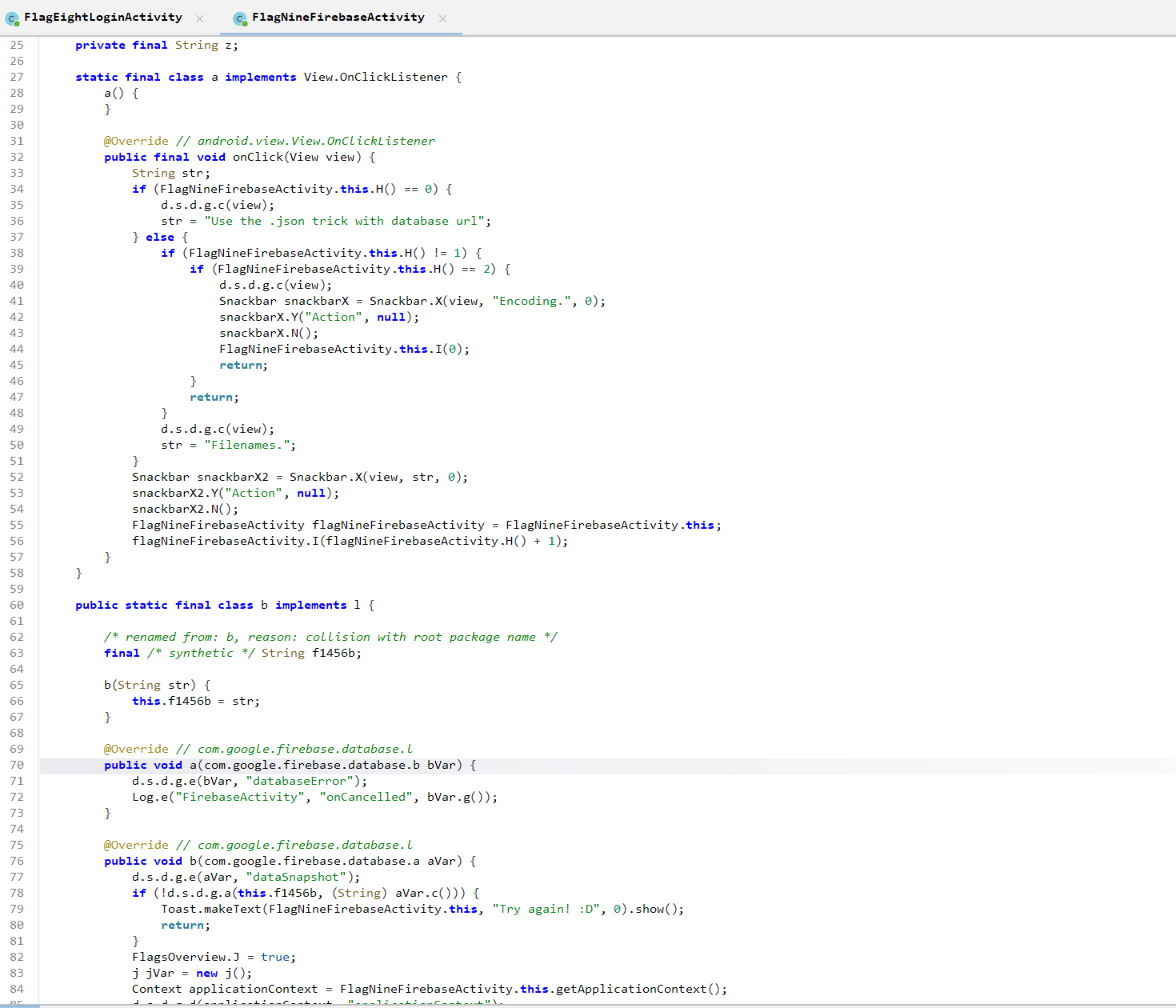
Task: Click the horizontal scrollbar thumb at bottom left
Action: (19, 1006)
